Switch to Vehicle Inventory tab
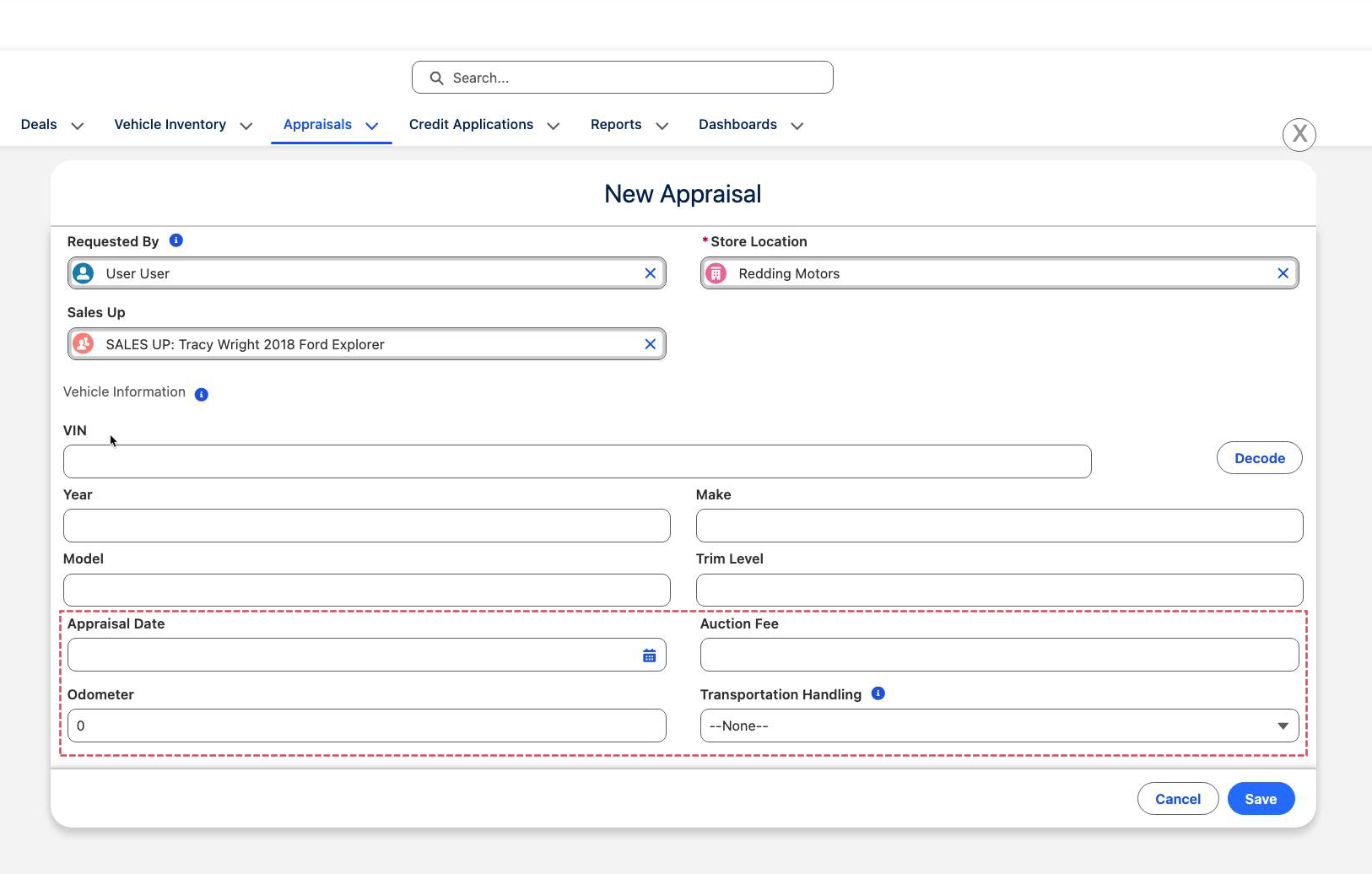Screen dimensions: 1372x874 [x=170, y=124]
